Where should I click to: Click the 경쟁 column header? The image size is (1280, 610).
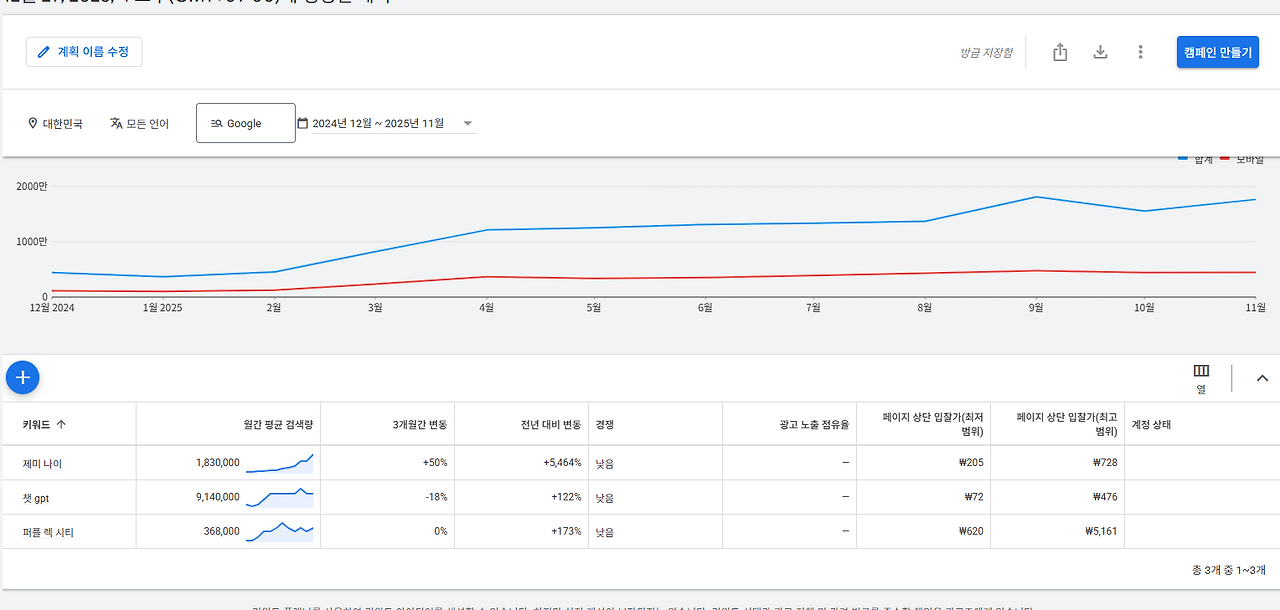[604, 424]
